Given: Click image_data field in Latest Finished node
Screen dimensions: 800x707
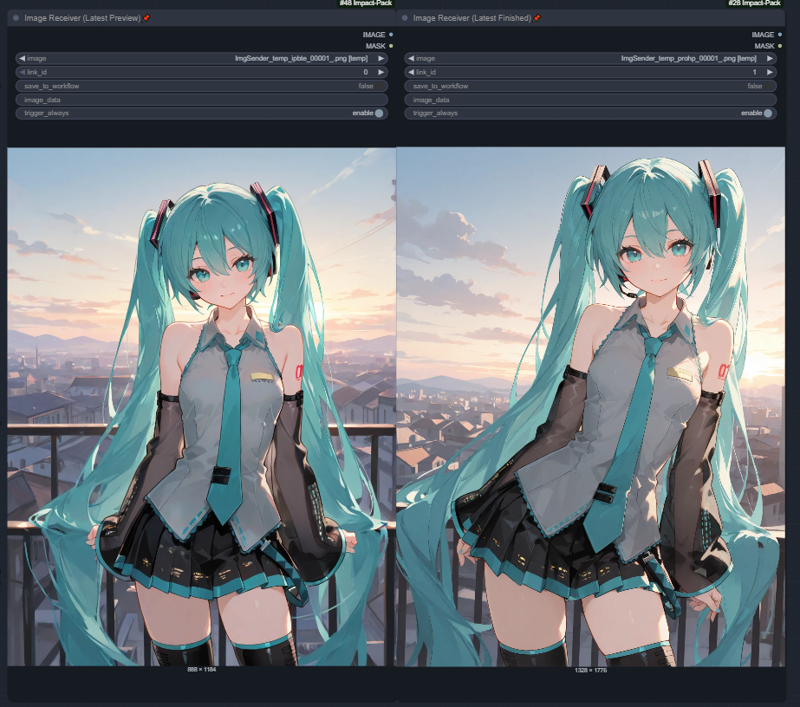Looking at the screenshot, I should [x=590, y=99].
